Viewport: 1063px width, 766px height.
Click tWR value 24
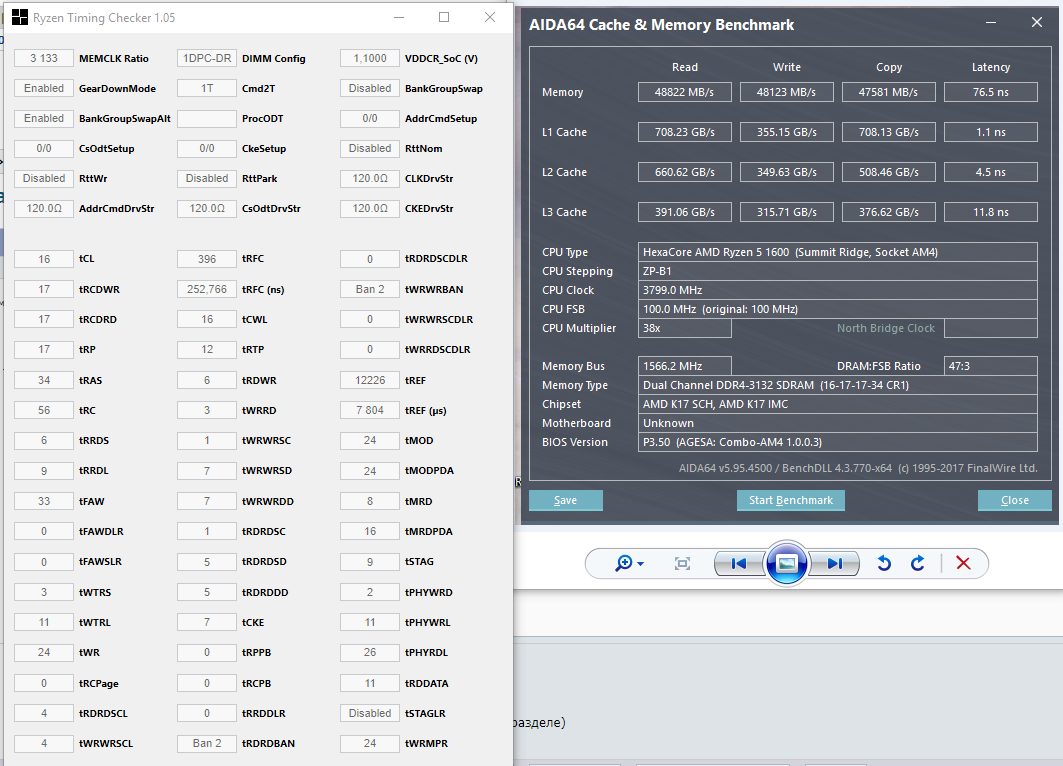pos(44,652)
